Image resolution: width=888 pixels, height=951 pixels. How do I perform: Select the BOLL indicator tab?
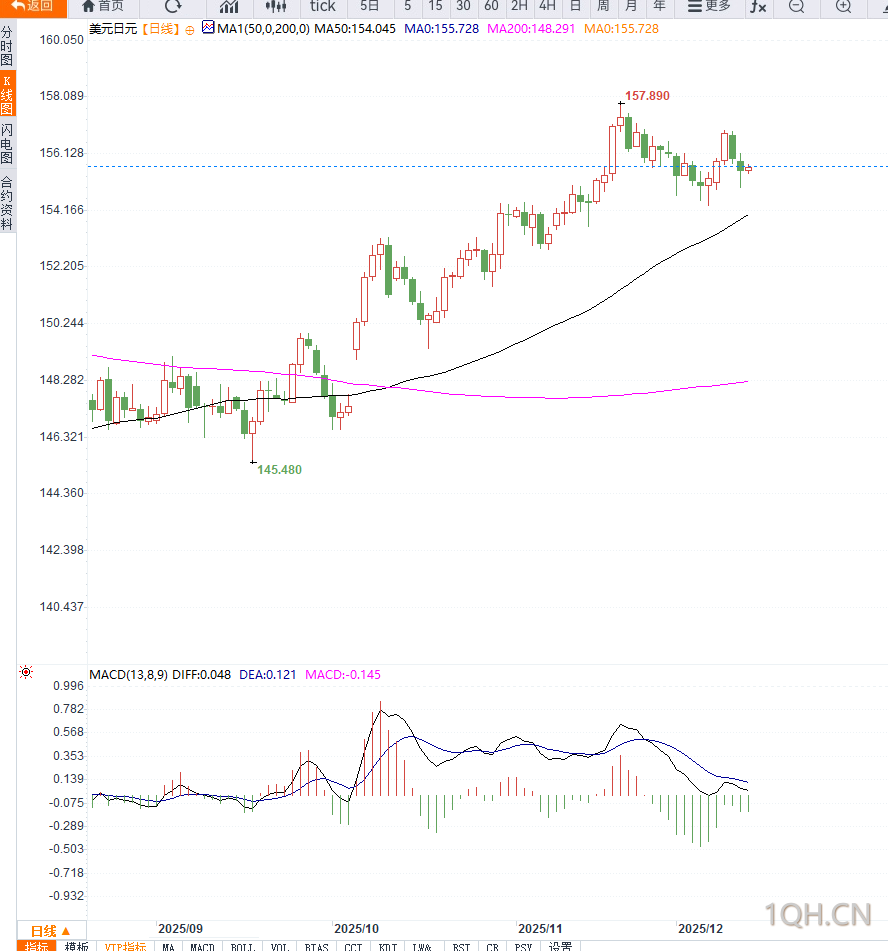click(241, 946)
